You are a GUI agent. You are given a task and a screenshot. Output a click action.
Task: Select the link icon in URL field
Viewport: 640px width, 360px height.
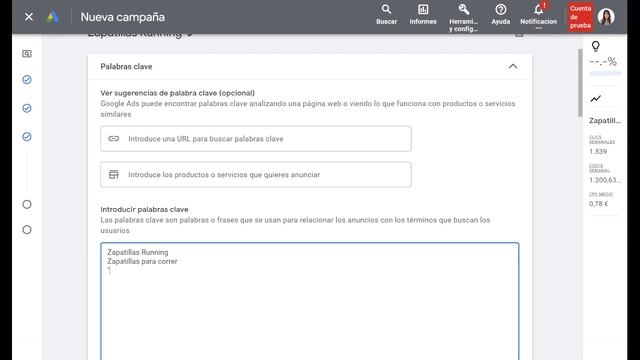[x=113, y=139]
